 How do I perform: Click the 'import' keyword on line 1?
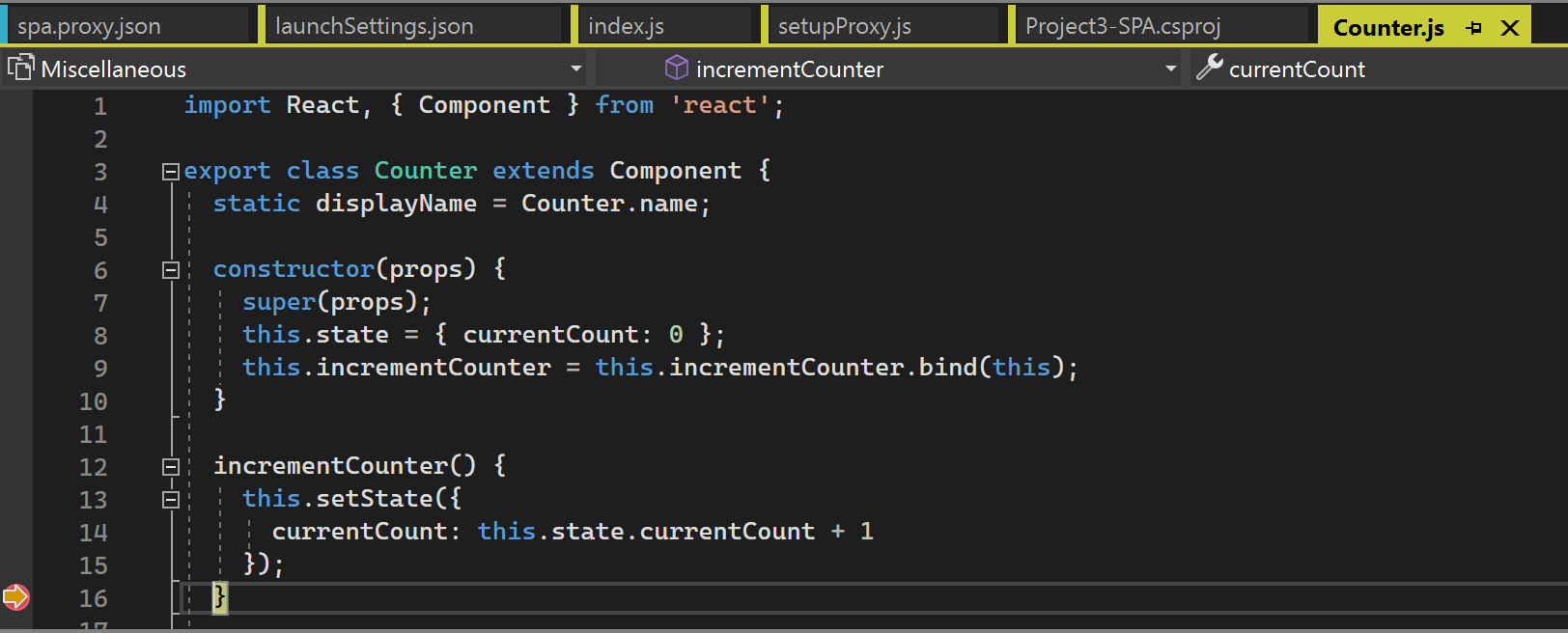pos(228,105)
